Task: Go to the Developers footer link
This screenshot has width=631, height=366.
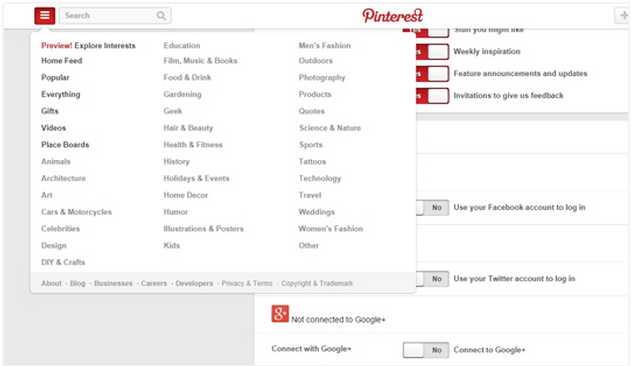Action: pos(194,283)
